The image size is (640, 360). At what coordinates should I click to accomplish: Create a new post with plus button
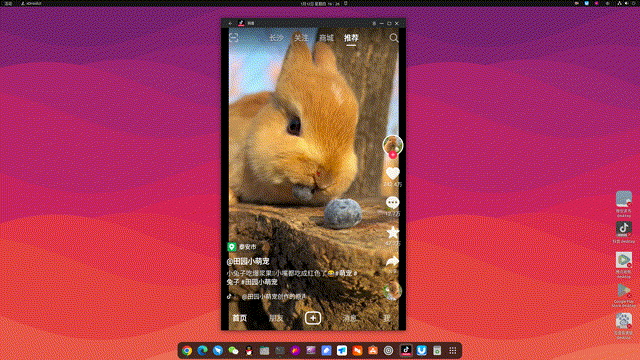pos(313,318)
